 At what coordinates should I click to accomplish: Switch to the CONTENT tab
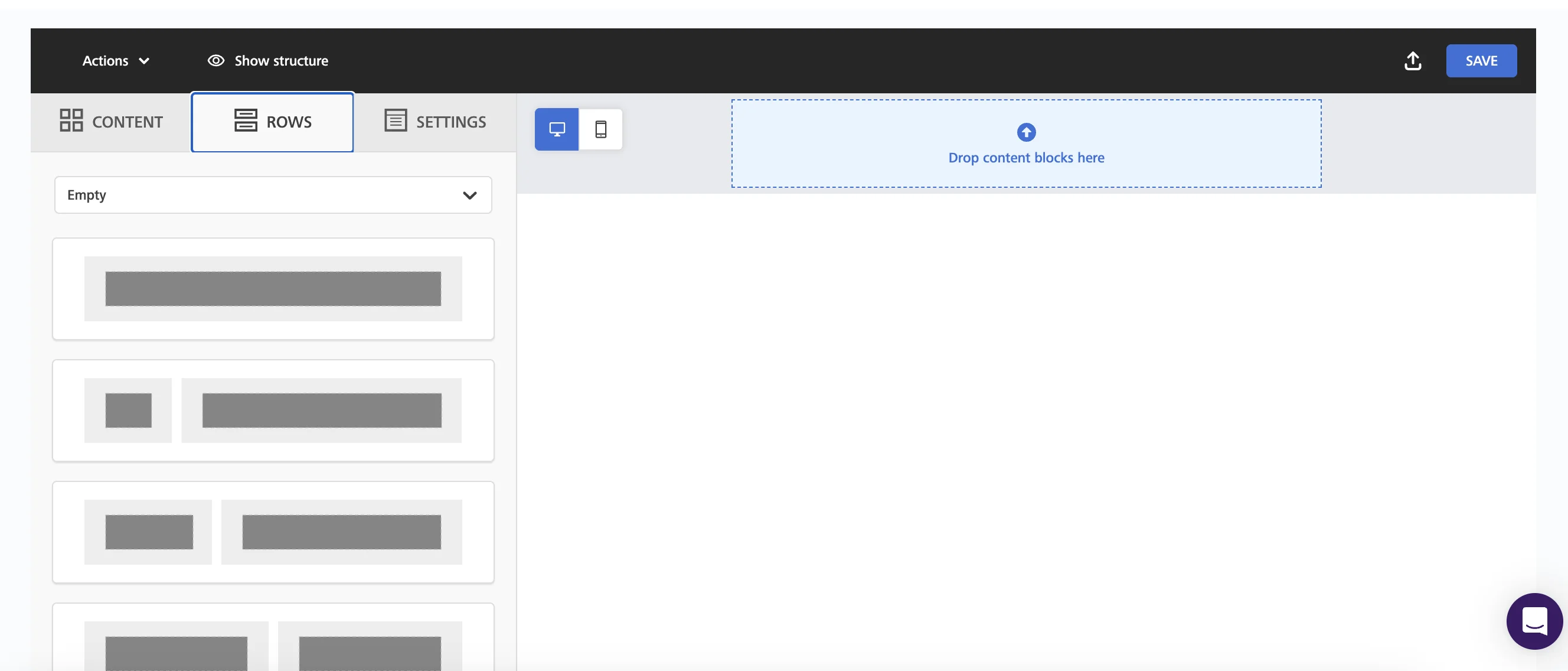111,122
